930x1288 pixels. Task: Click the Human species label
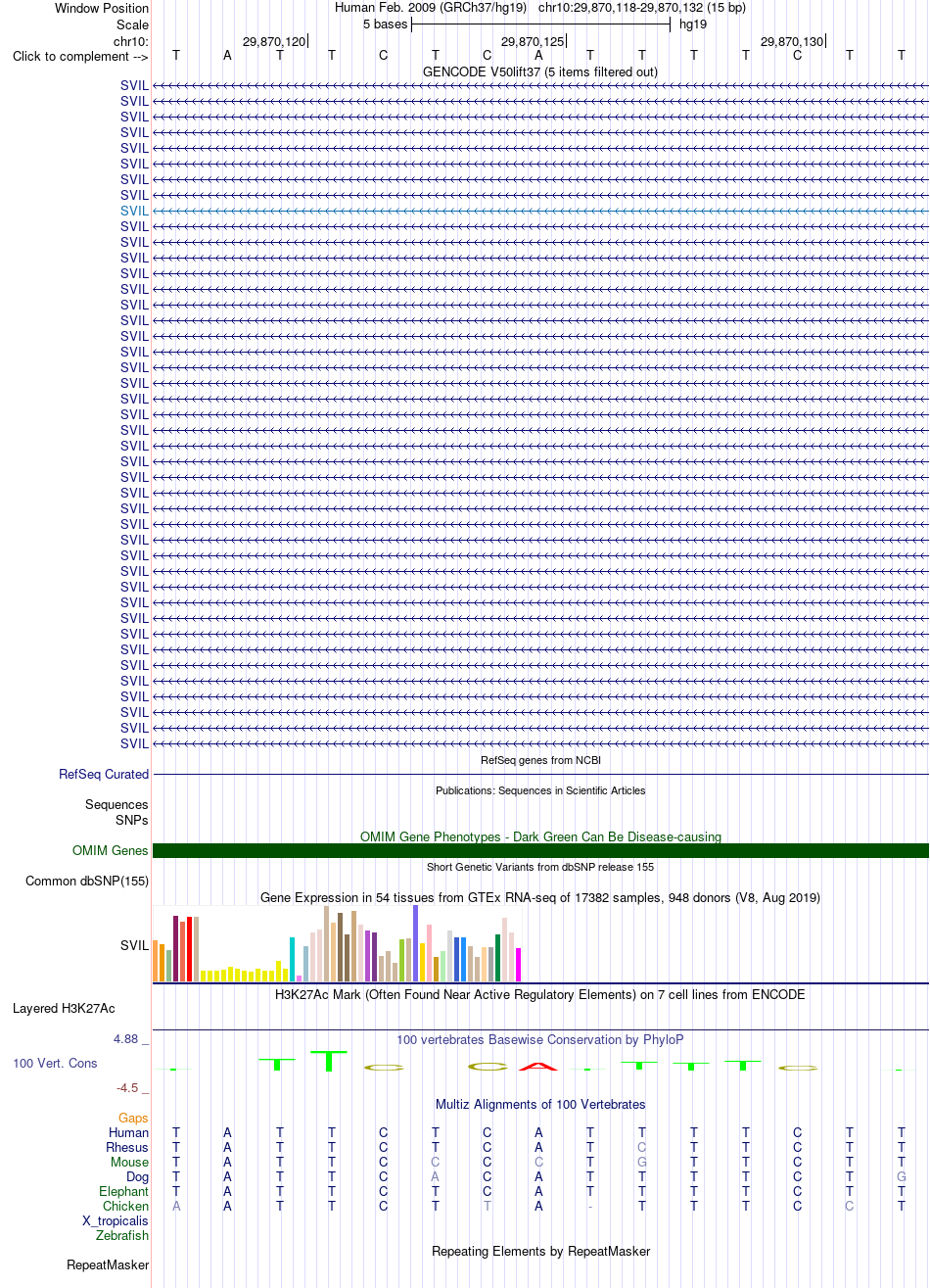pyautogui.click(x=128, y=1132)
